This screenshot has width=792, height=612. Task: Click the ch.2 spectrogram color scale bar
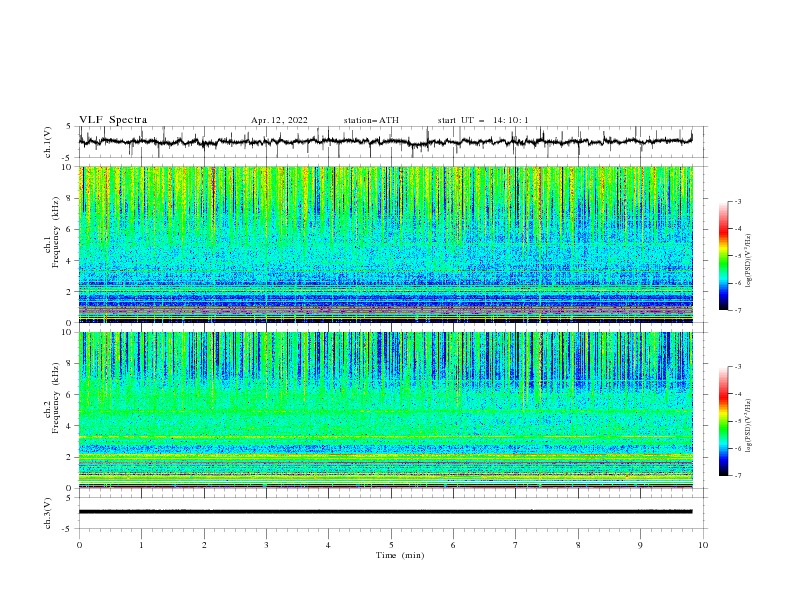pos(723,421)
